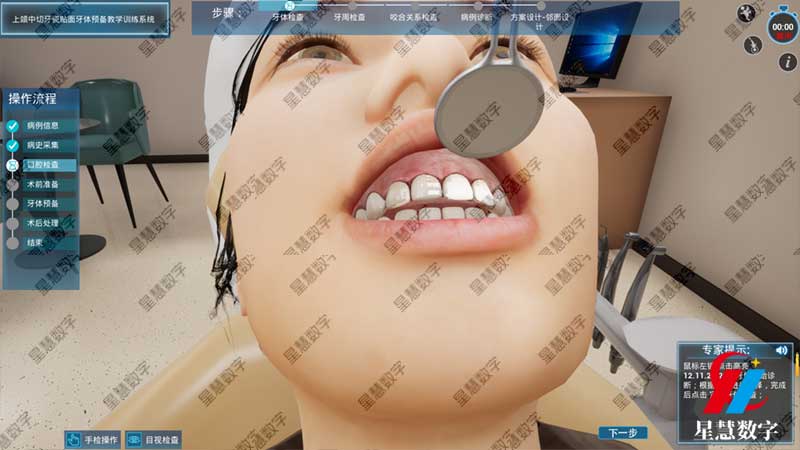The height and width of the screenshot is (450, 800).
Task: Click the progress marker above 病例诊断
Action: (478, 6)
